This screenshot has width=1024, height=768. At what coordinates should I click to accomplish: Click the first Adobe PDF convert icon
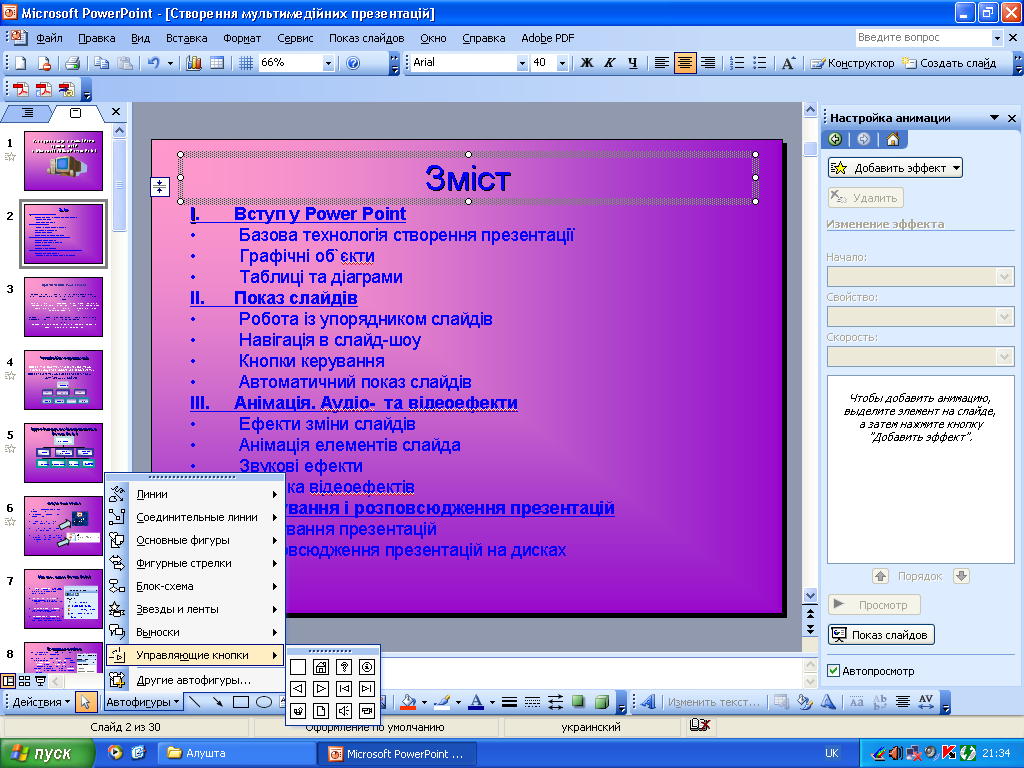[x=22, y=89]
